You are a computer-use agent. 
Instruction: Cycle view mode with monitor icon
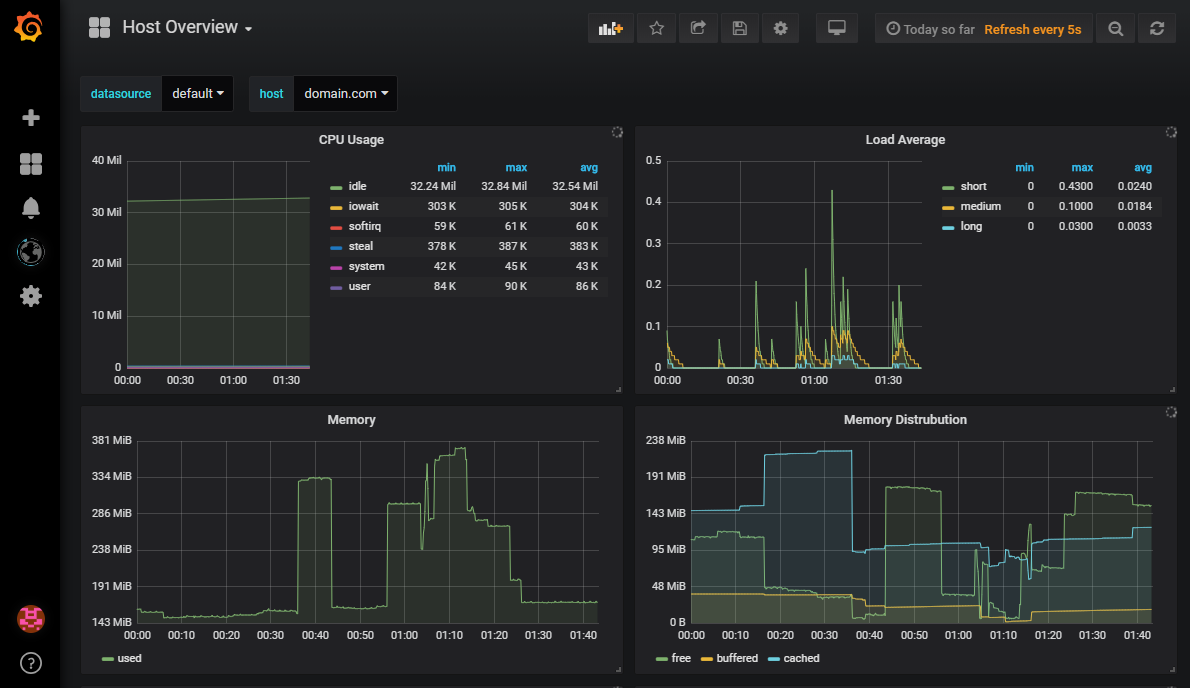tap(837, 29)
